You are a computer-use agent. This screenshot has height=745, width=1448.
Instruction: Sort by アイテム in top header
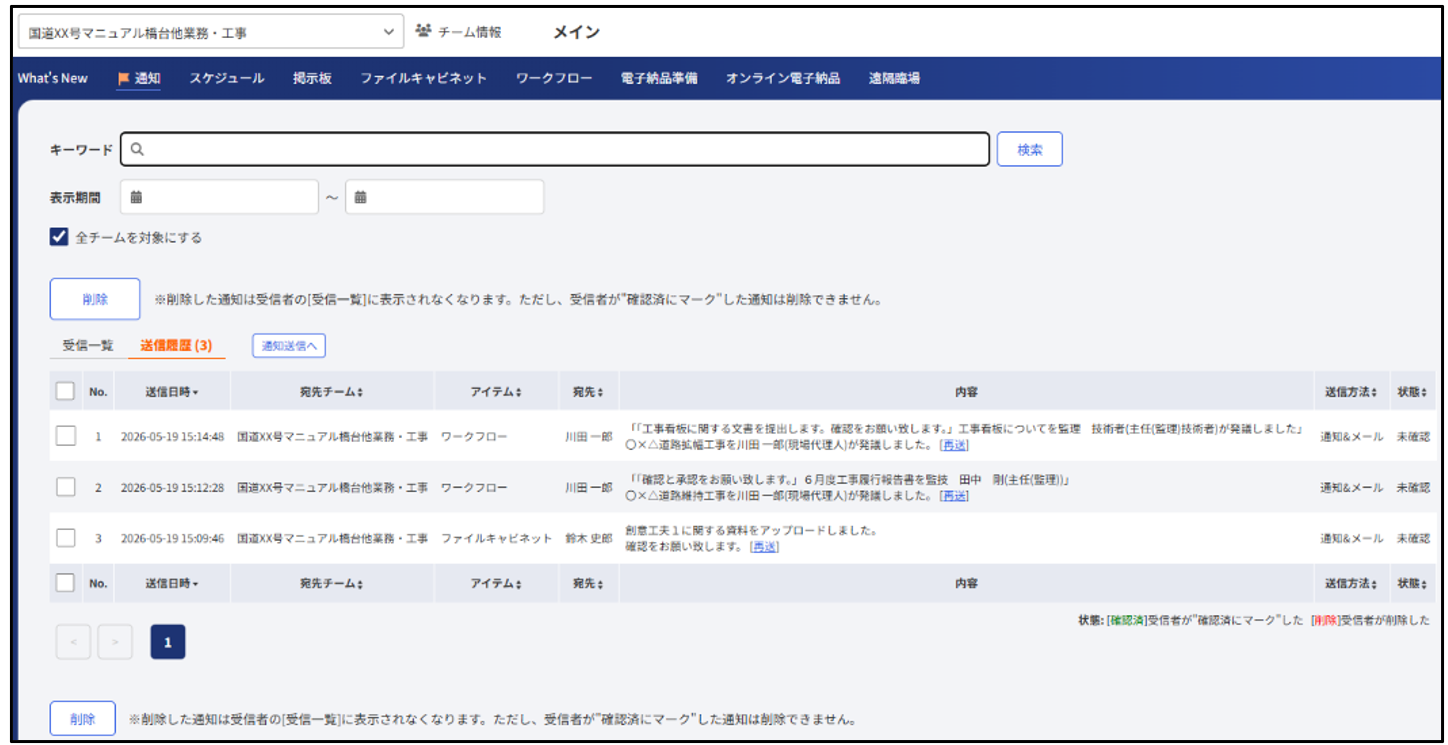tap(497, 392)
